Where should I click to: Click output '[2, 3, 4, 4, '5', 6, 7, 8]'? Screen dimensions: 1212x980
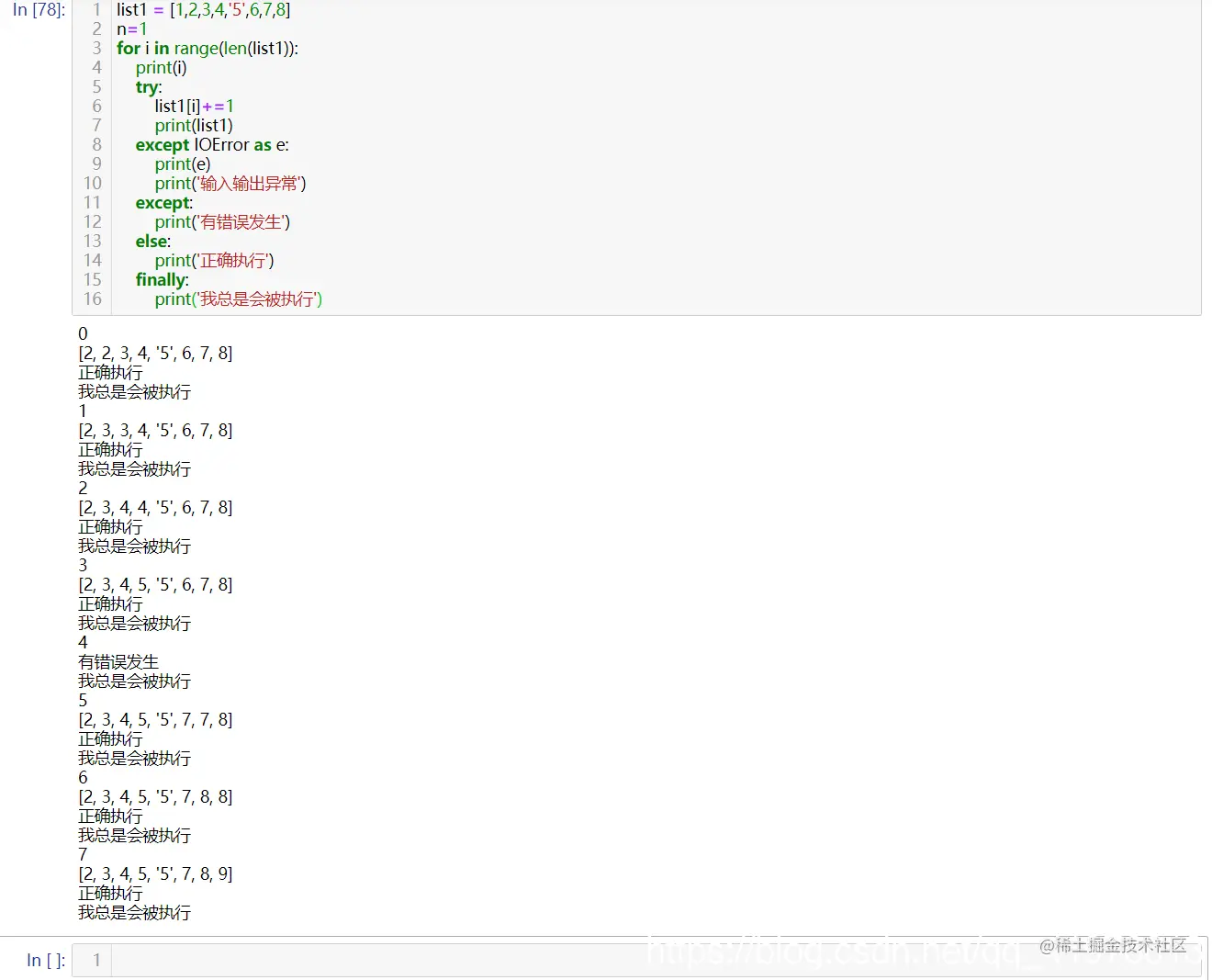[x=155, y=508]
